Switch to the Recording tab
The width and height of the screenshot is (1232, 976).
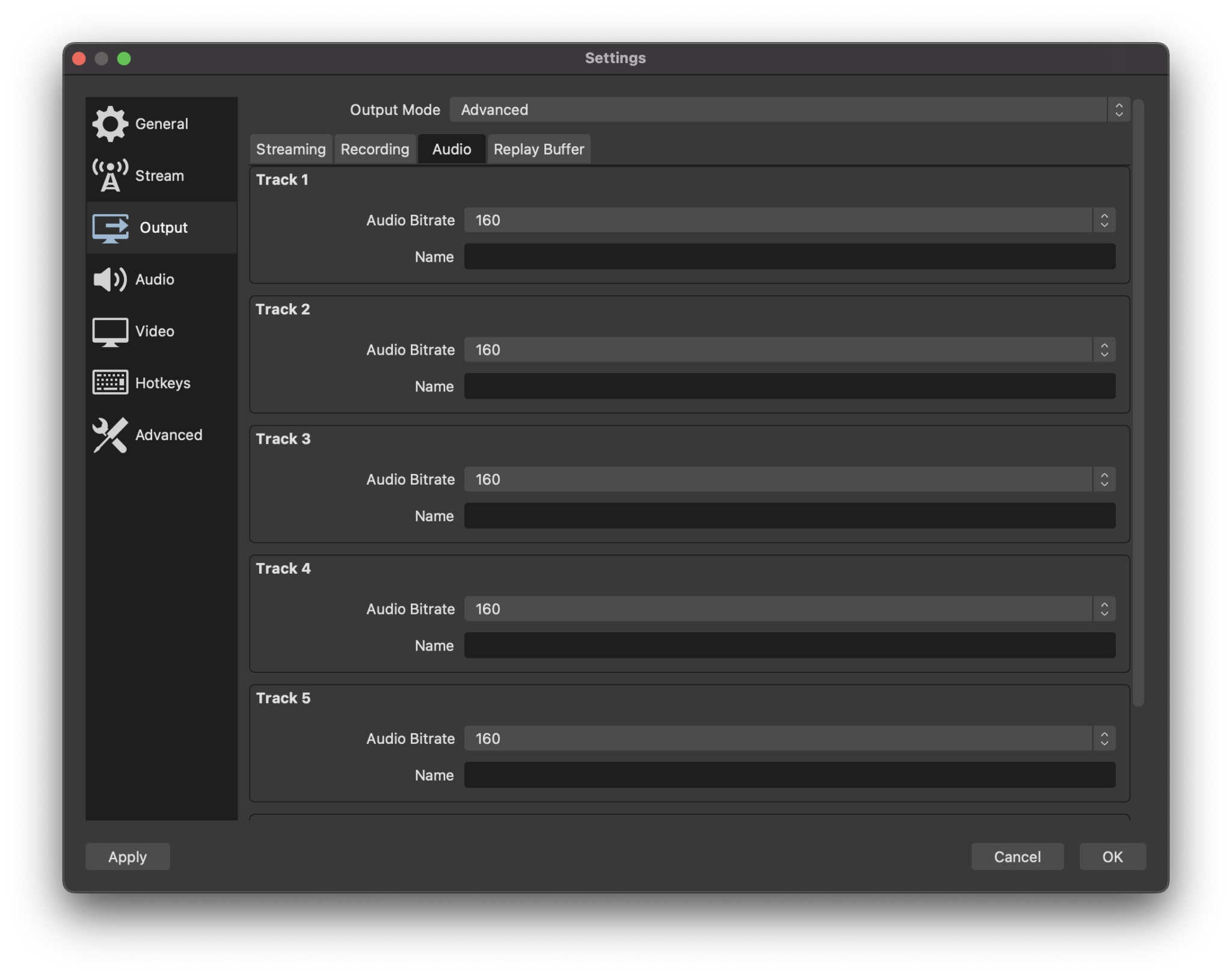[374, 149]
